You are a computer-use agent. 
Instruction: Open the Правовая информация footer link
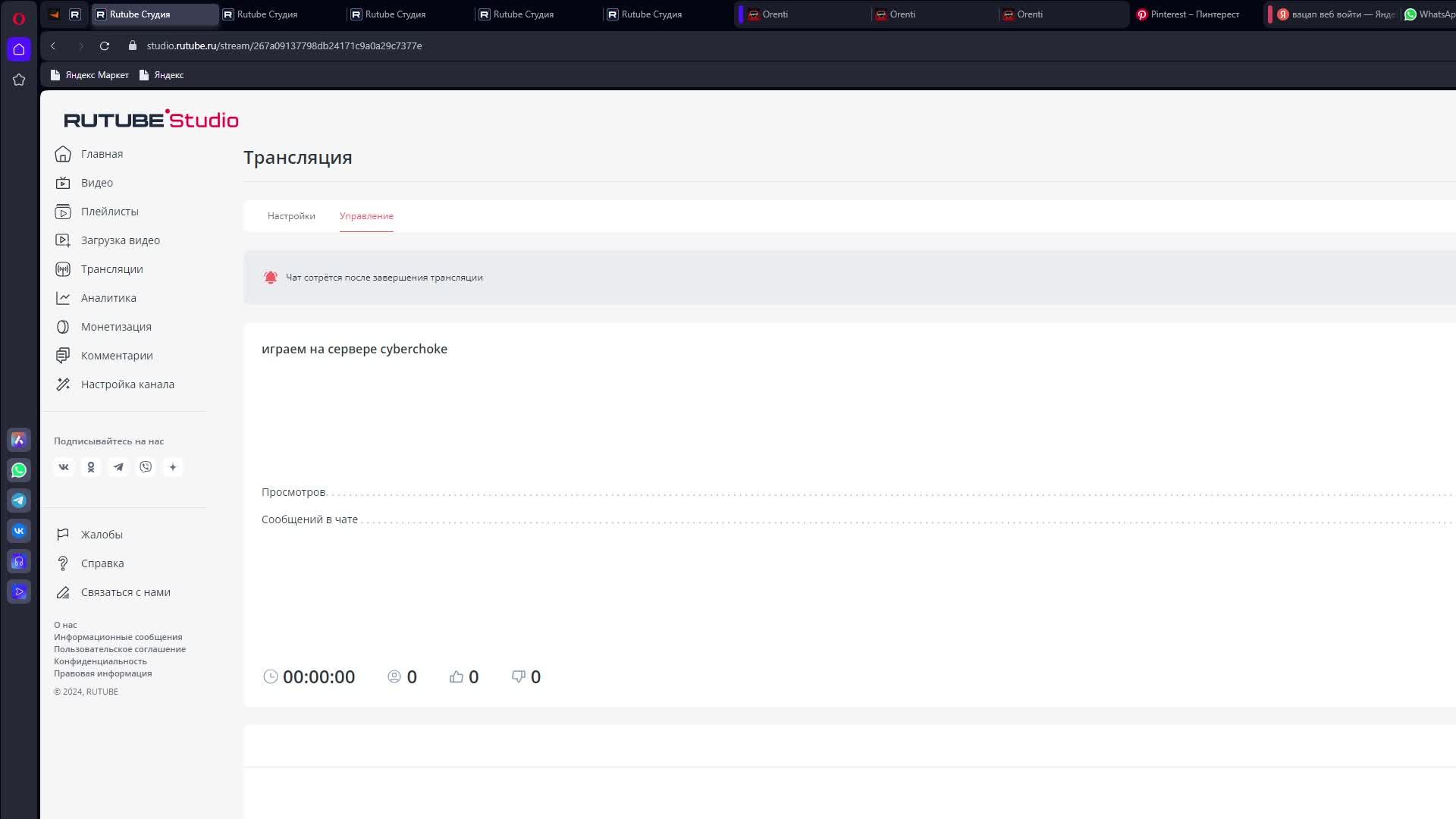pos(102,673)
